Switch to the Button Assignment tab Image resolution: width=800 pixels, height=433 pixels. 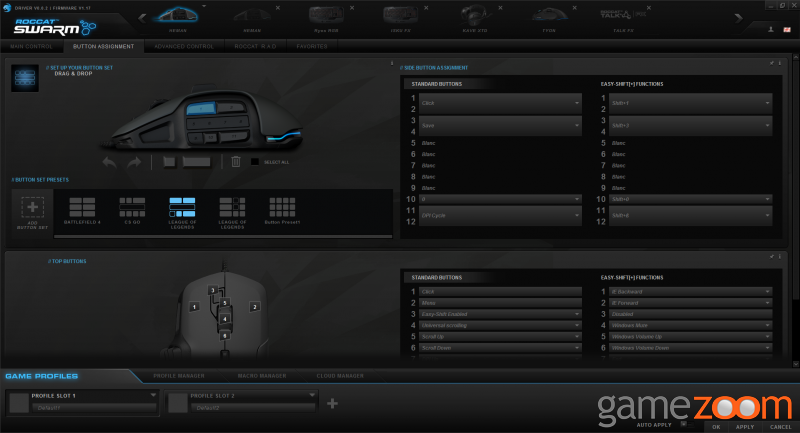pyautogui.click(x=104, y=46)
